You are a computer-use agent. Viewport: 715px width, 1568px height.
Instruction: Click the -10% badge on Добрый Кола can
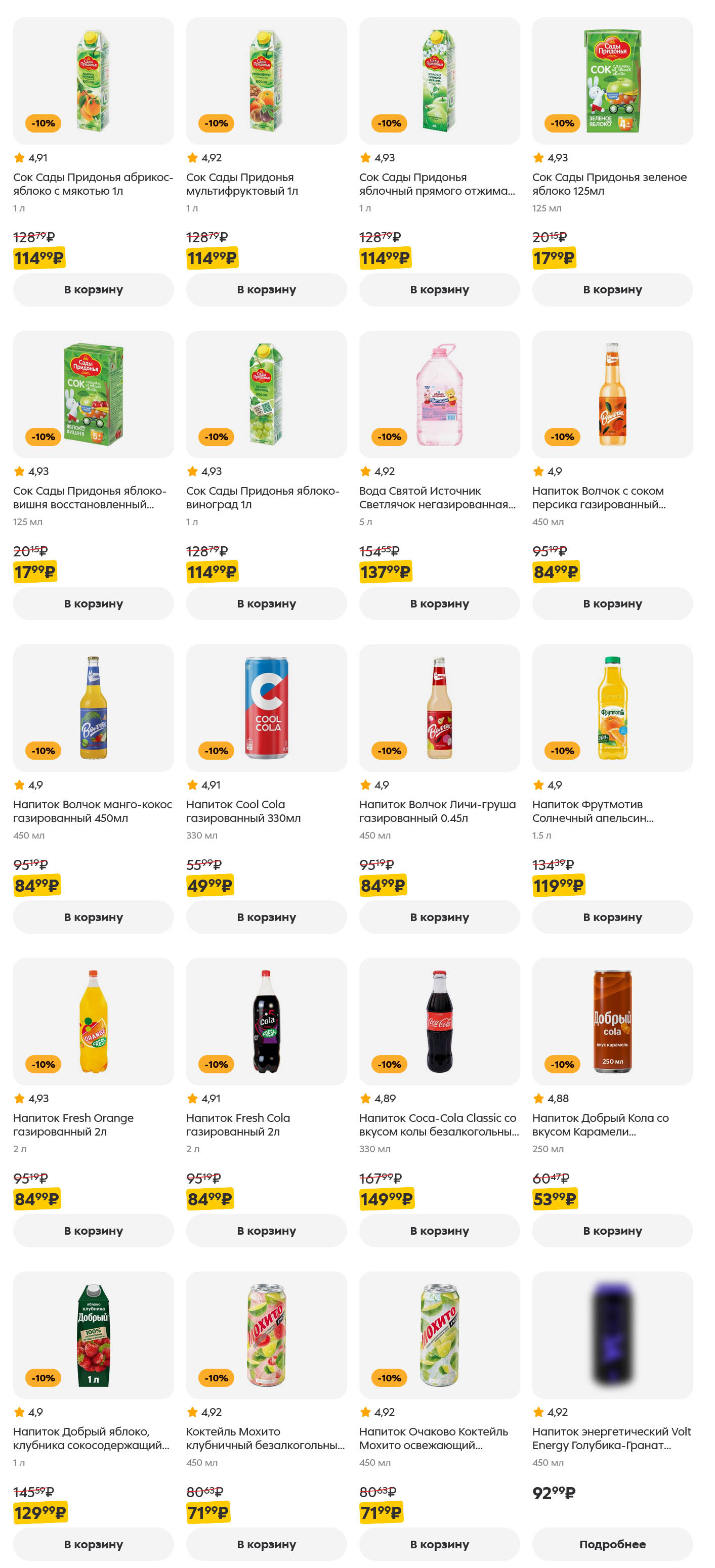pyautogui.click(x=562, y=1064)
